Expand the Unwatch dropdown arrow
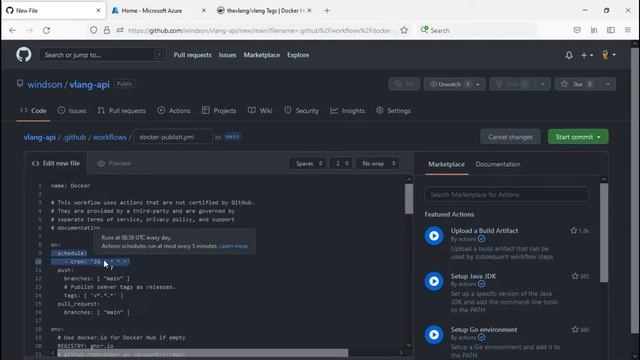This screenshot has width=640, height=360. [x=478, y=84]
